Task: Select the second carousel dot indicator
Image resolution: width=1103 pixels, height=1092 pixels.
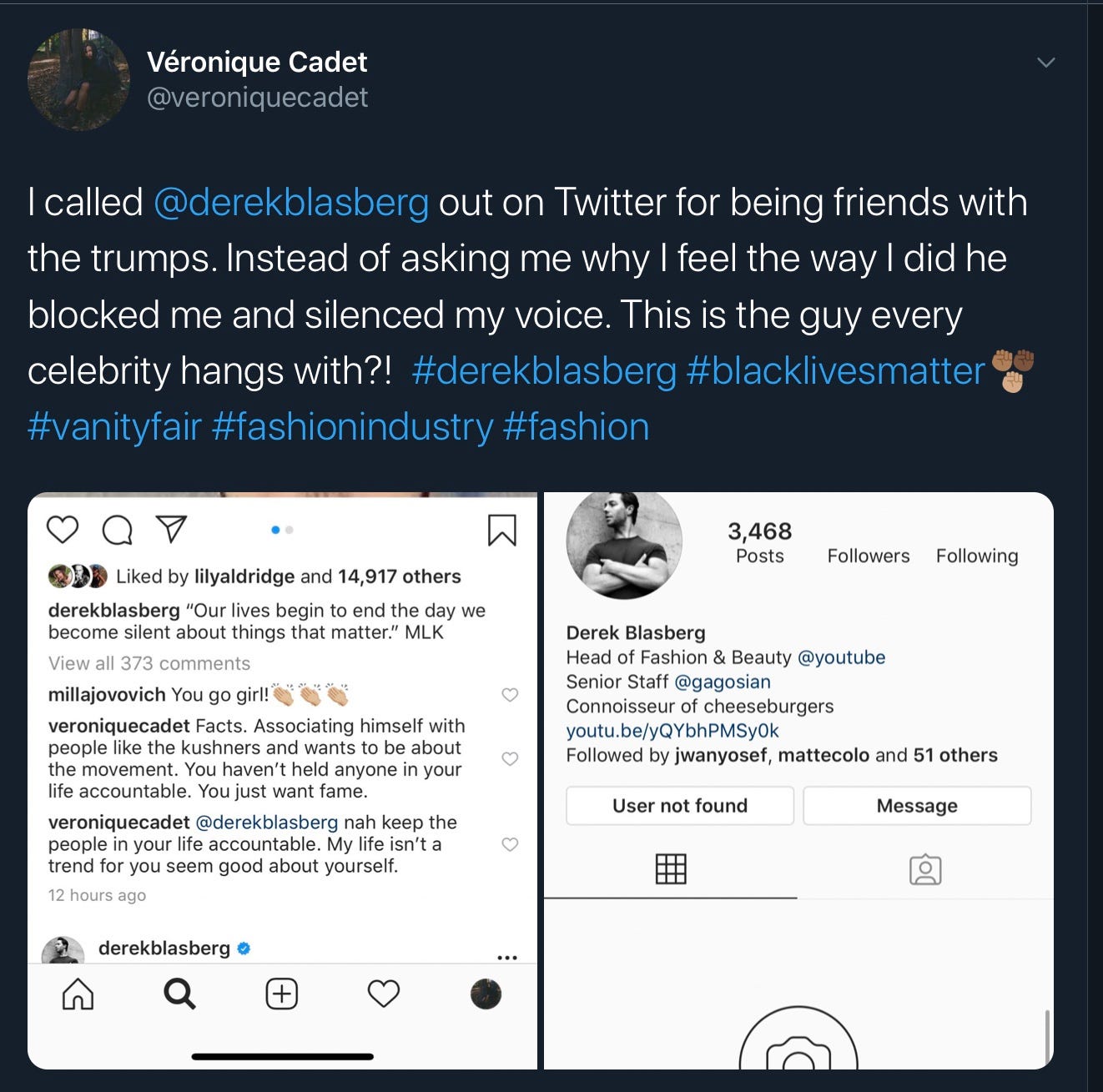Action: pos(290,530)
